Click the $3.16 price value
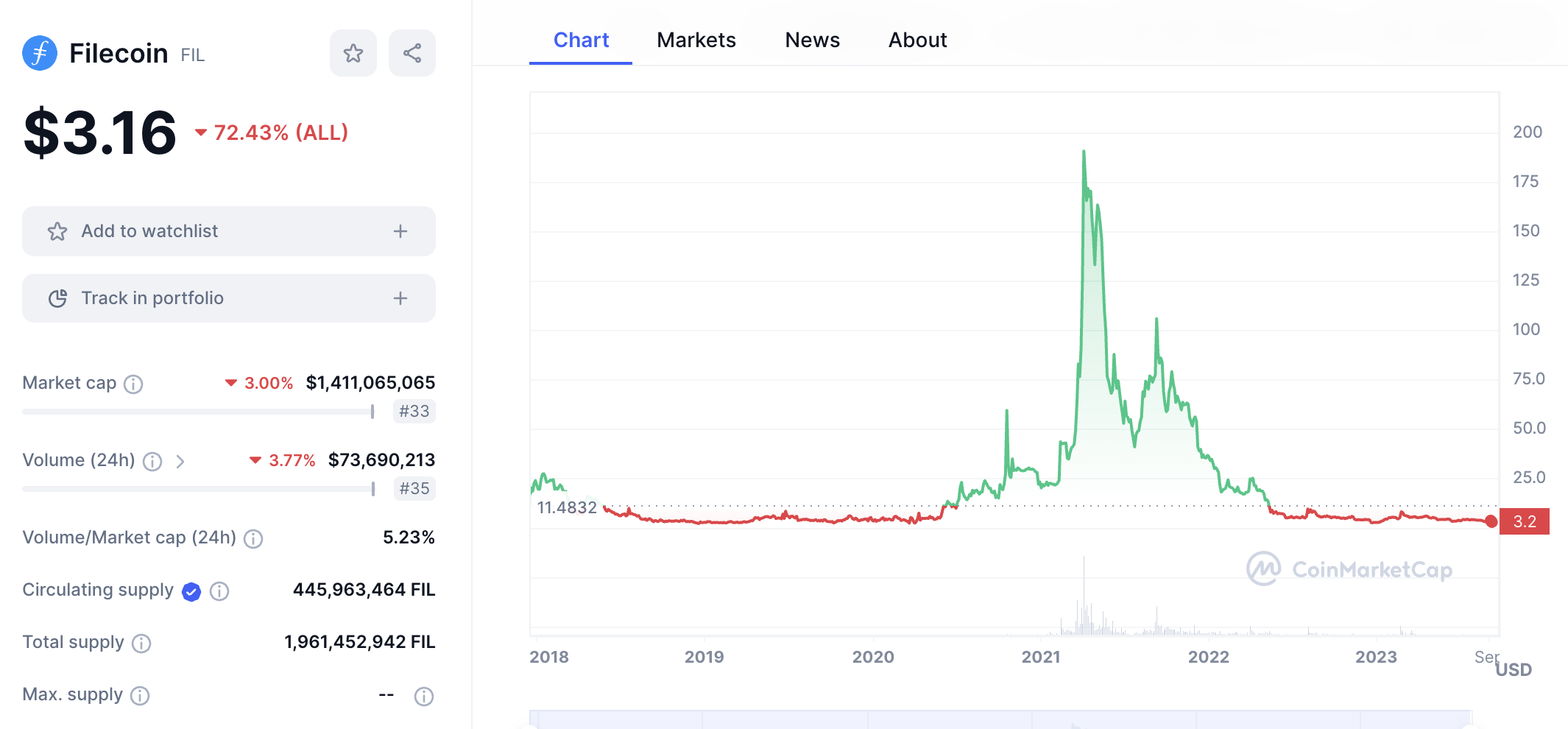The height and width of the screenshot is (729, 1568). click(x=100, y=133)
